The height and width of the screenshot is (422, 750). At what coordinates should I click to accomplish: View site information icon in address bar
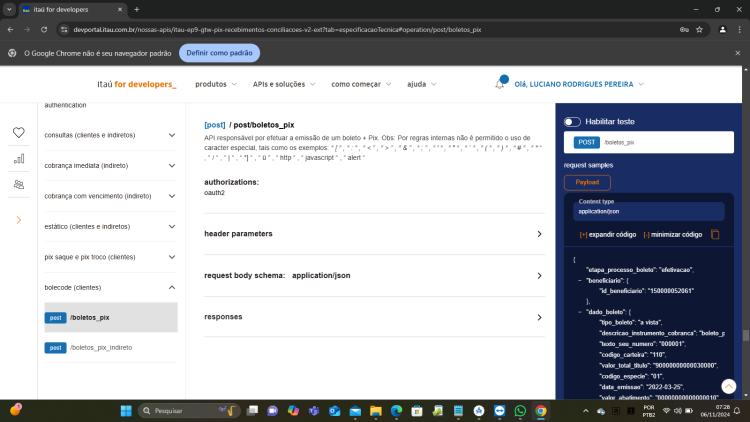(x=64, y=30)
